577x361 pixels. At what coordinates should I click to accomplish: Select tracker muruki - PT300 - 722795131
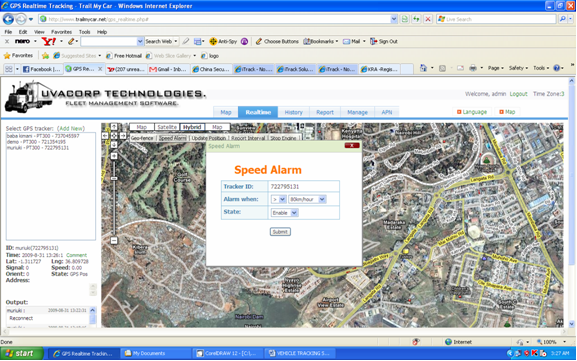point(38,148)
